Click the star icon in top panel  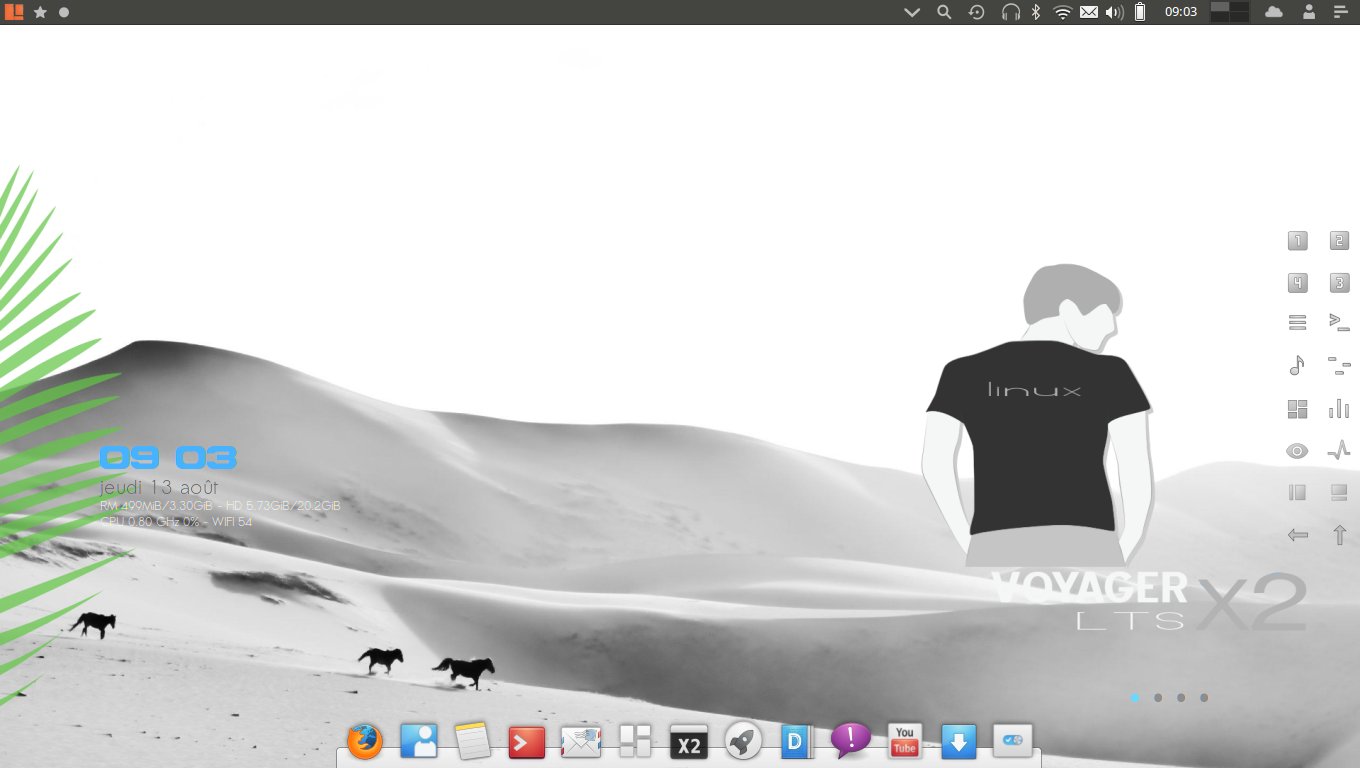(x=41, y=12)
